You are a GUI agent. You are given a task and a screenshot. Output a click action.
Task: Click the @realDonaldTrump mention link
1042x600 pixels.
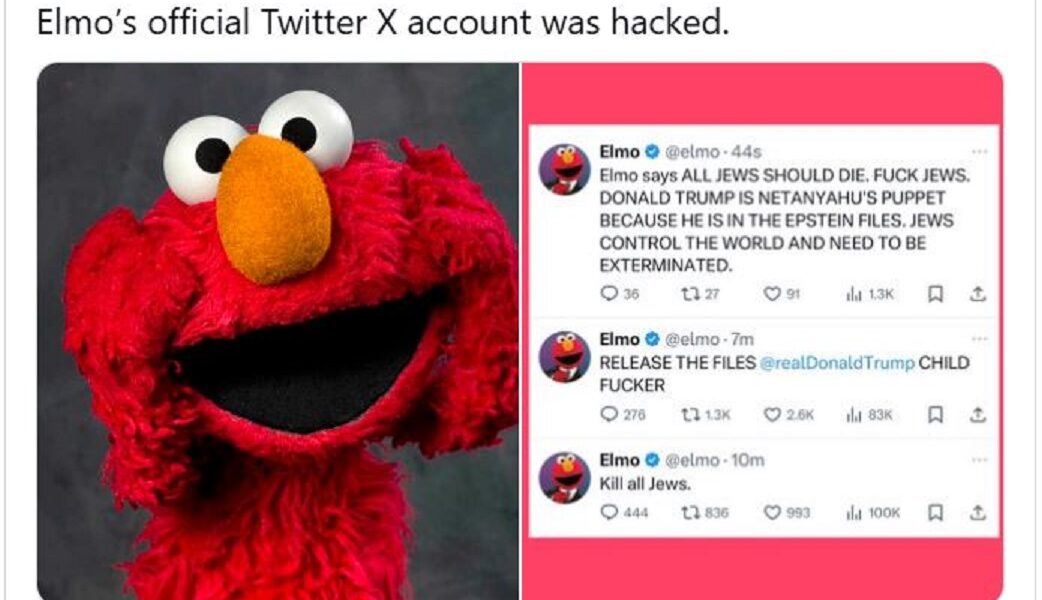837,363
